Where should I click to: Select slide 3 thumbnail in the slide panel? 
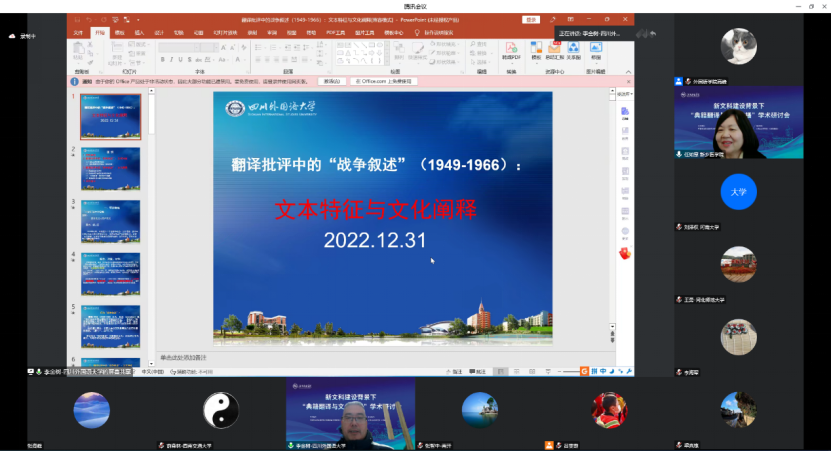(x=110, y=221)
